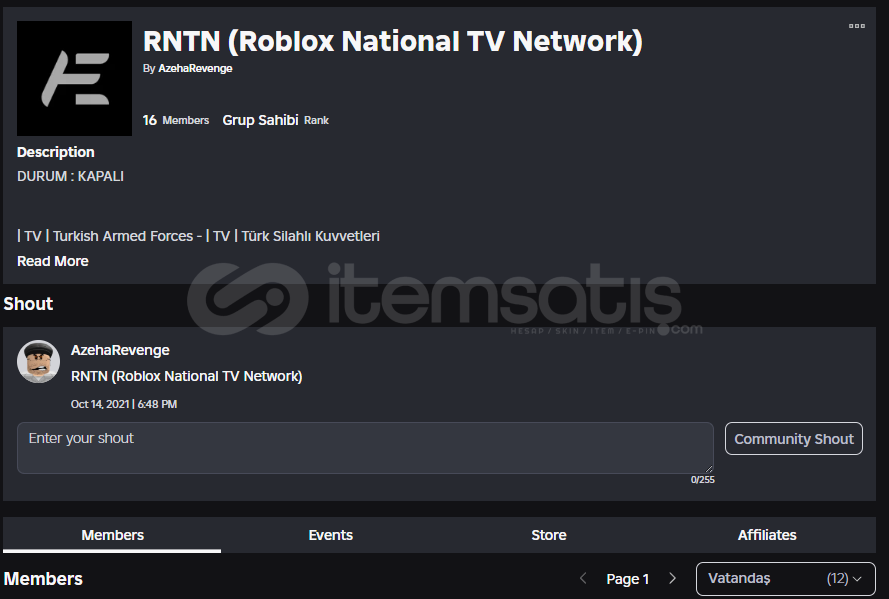This screenshot has width=889, height=599.
Task: Click AzehaRevenge's avatar in the shout
Action: coord(39,362)
